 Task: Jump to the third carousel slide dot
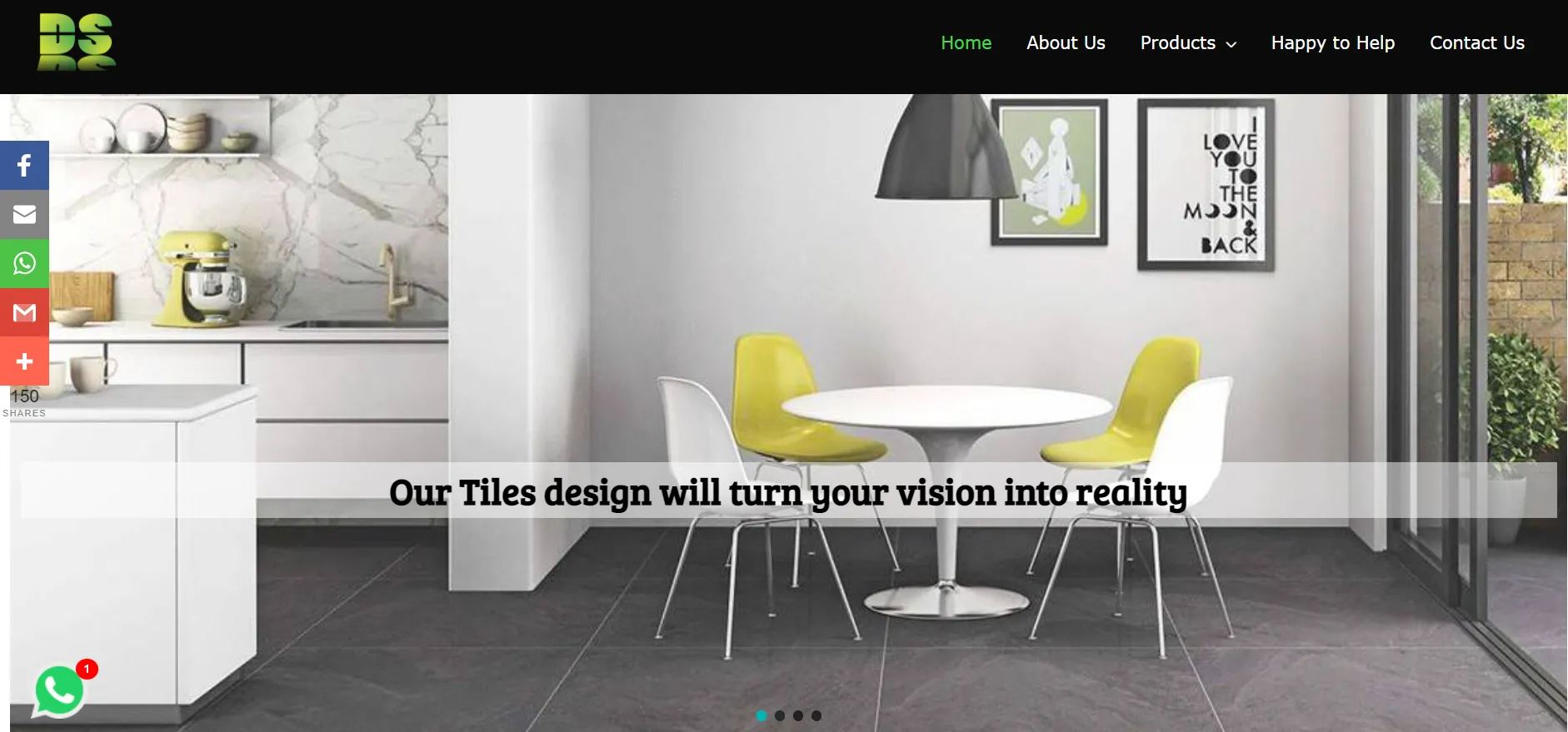click(x=798, y=715)
